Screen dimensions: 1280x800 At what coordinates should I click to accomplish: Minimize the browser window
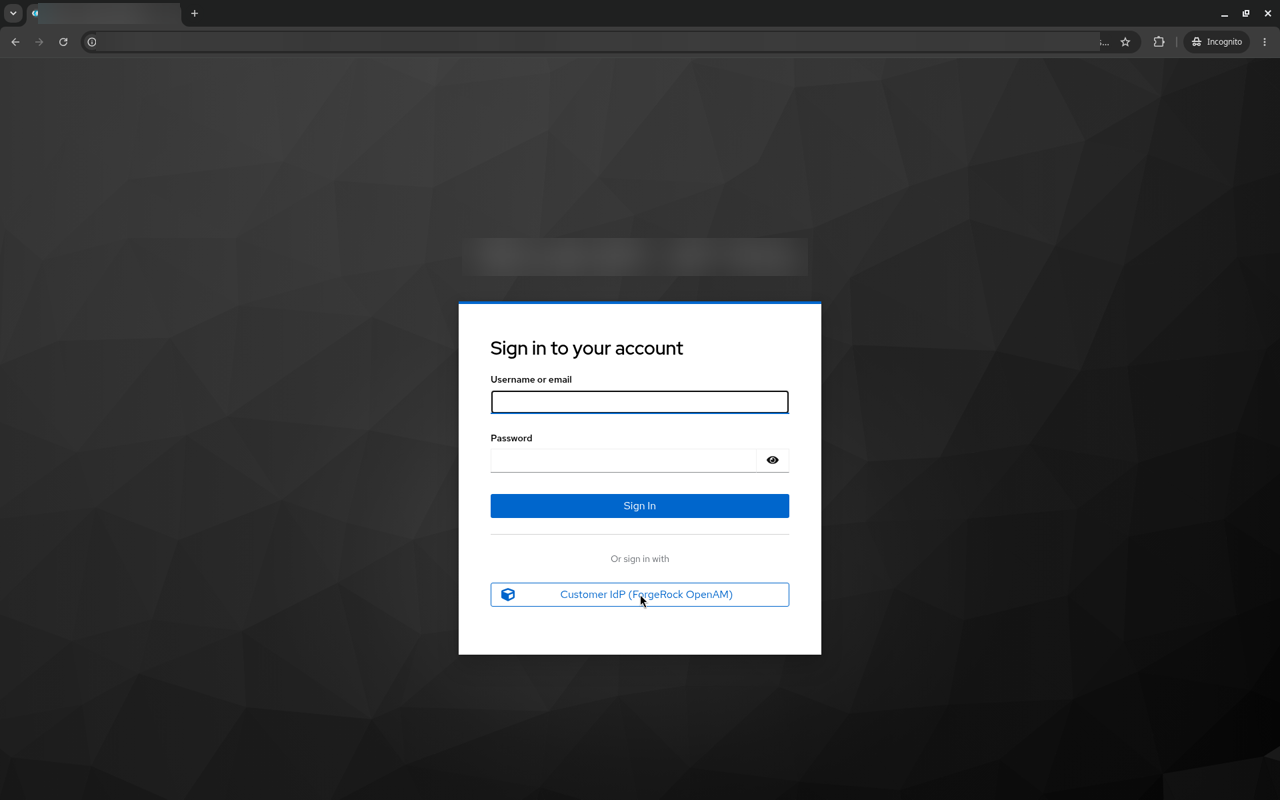tap(1224, 14)
